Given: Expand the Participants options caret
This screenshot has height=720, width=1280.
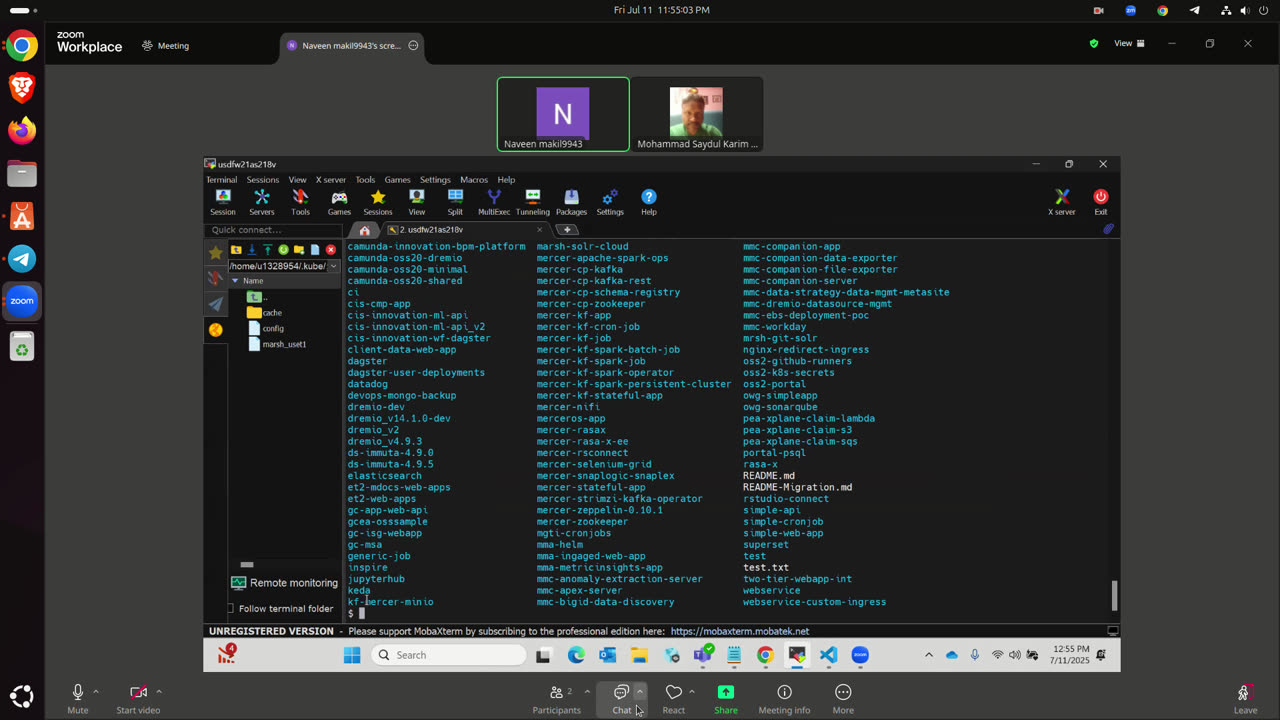Looking at the screenshot, I should coord(587,692).
